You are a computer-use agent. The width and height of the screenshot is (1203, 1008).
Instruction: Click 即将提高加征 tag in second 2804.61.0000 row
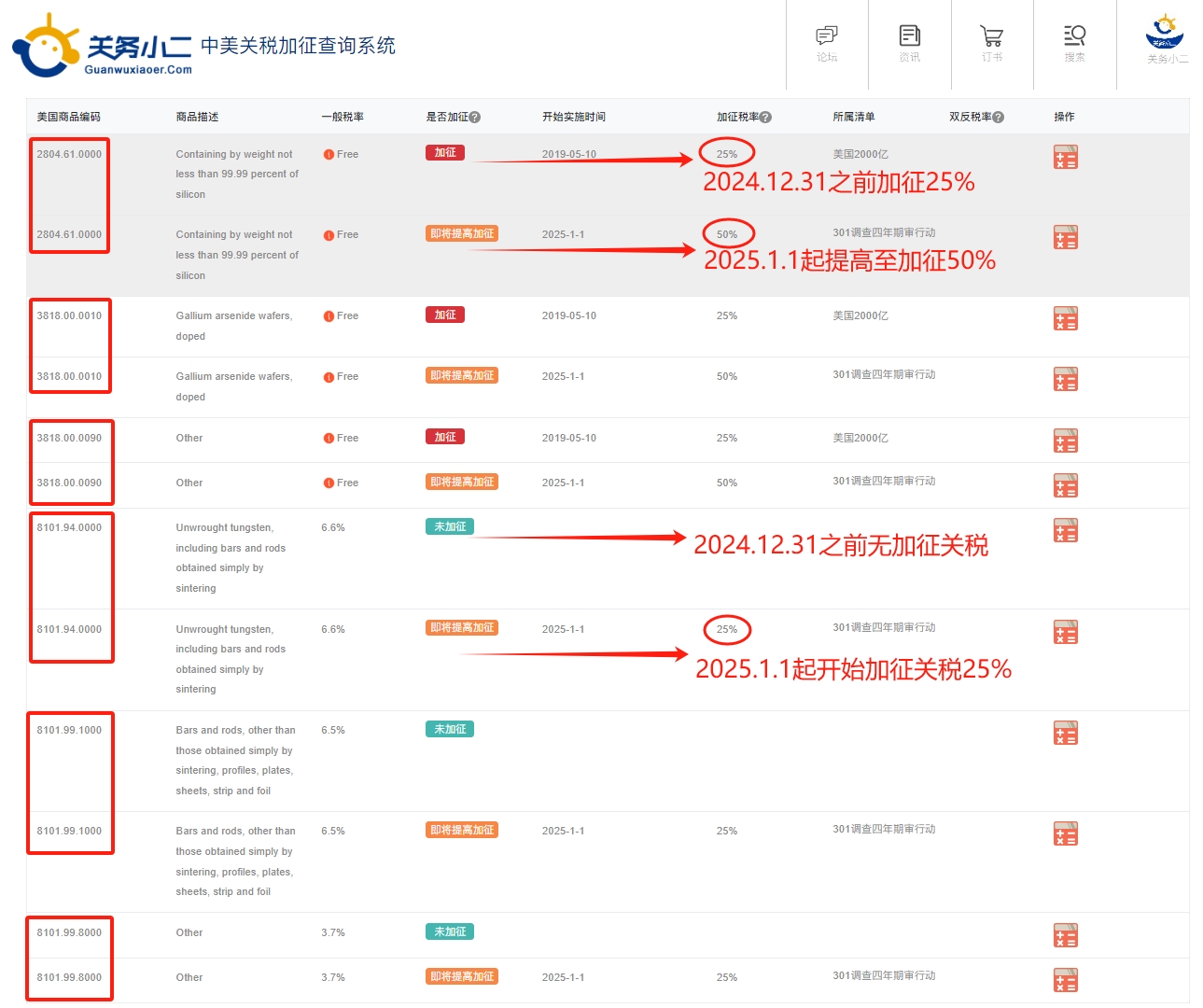[462, 233]
